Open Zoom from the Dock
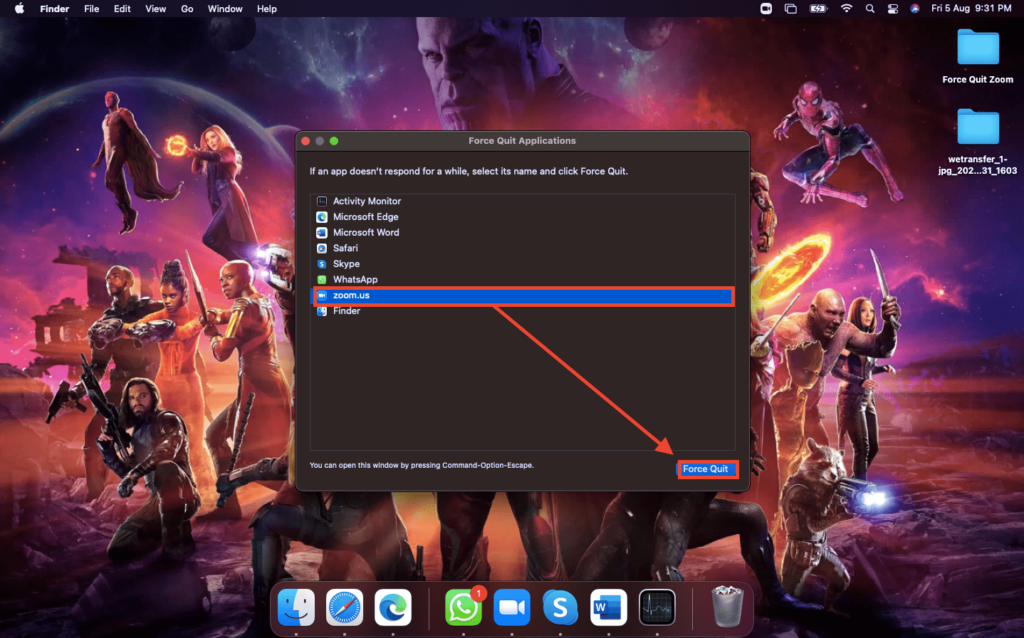The image size is (1024, 638). 512,607
